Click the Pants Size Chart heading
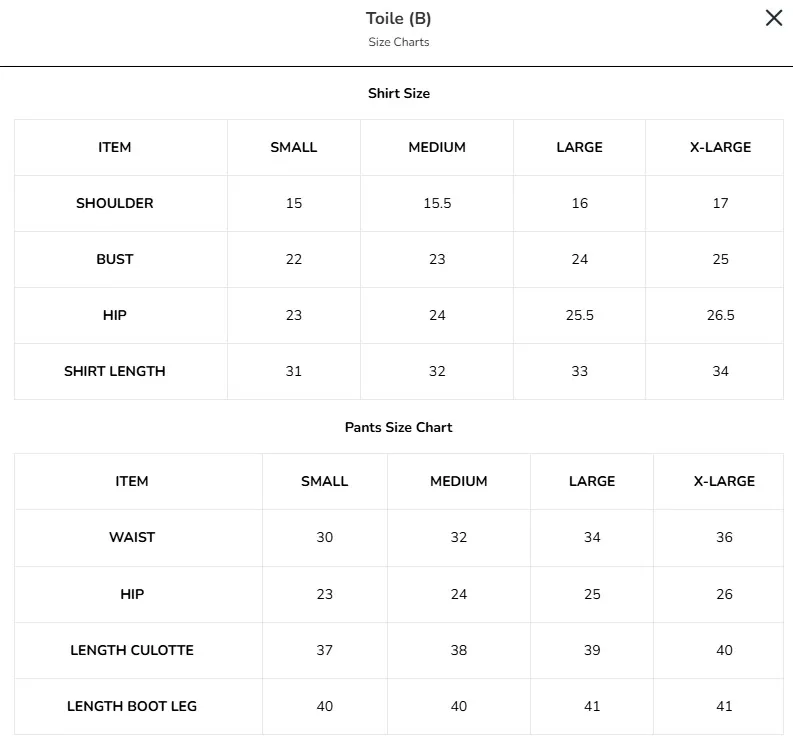 coord(399,427)
